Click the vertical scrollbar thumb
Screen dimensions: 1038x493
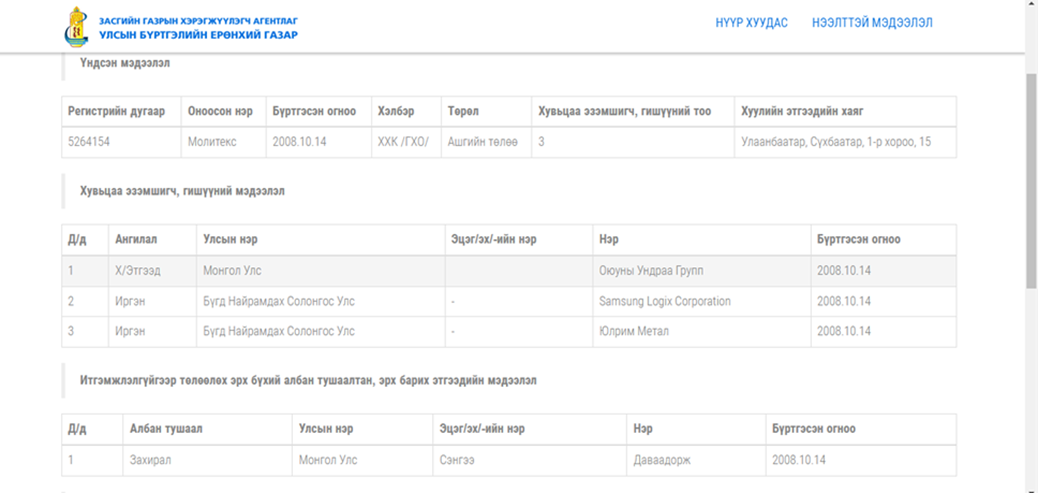[x=1031, y=181]
